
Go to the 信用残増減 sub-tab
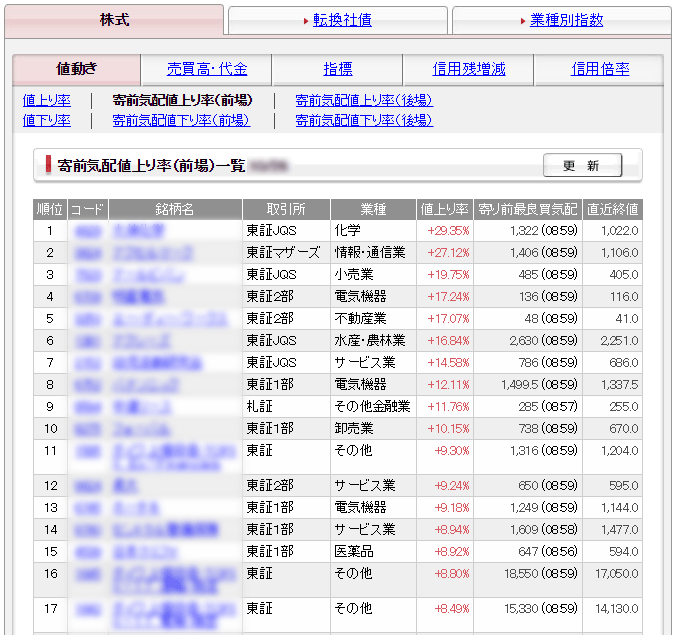click(x=468, y=69)
